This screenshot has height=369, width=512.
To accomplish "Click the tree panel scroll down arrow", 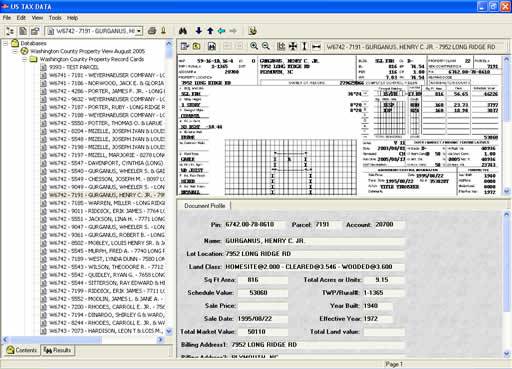I will [x=169, y=331].
